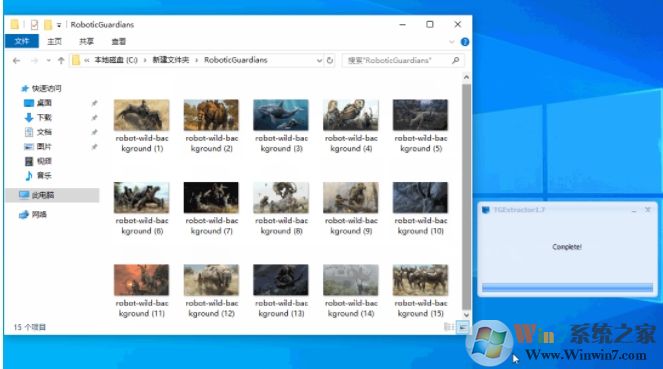The width and height of the screenshot is (663, 369).
Task: Click the Forward navigation arrow
Action: tap(34, 60)
